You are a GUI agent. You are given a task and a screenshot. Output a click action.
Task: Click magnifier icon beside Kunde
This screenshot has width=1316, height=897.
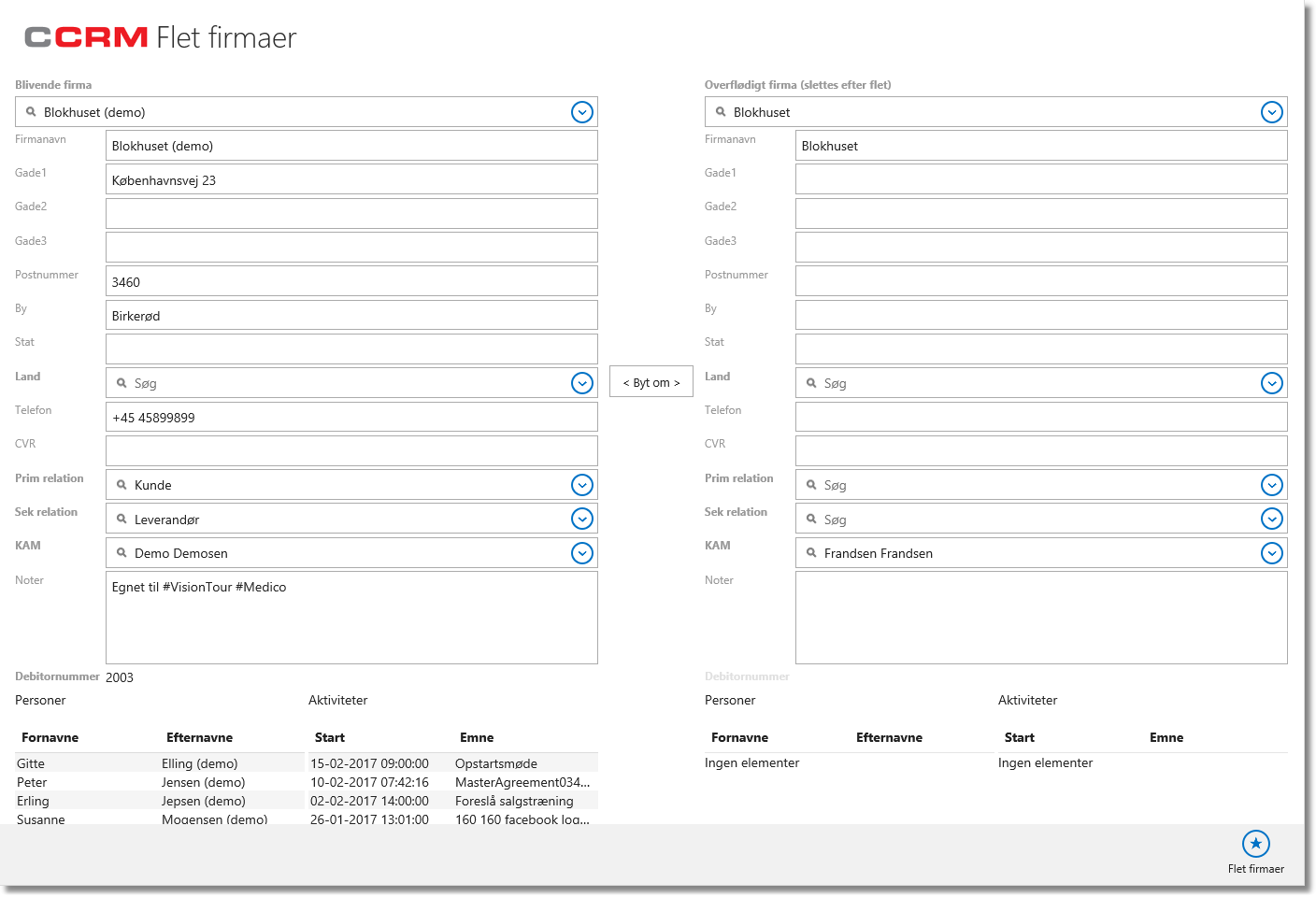pyautogui.click(x=122, y=485)
